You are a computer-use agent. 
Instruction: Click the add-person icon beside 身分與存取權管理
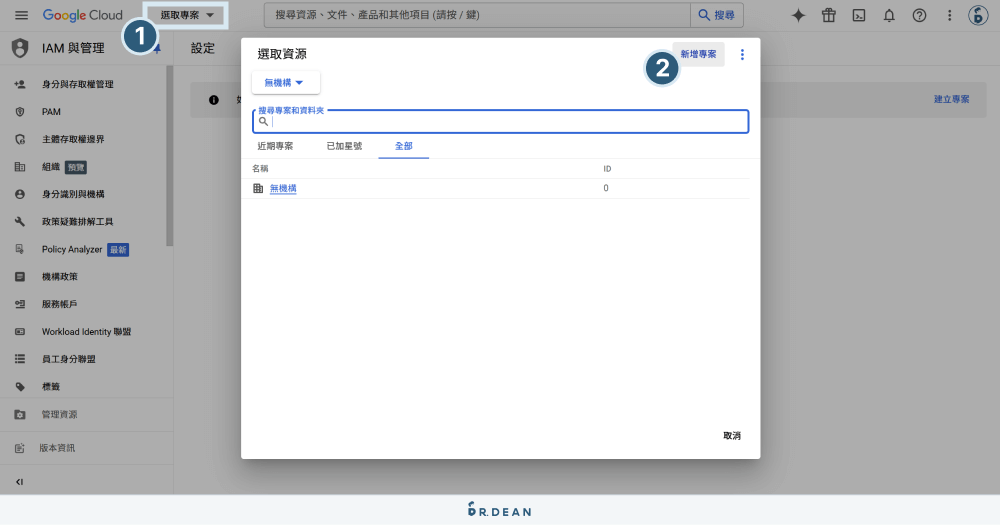tap(20, 84)
